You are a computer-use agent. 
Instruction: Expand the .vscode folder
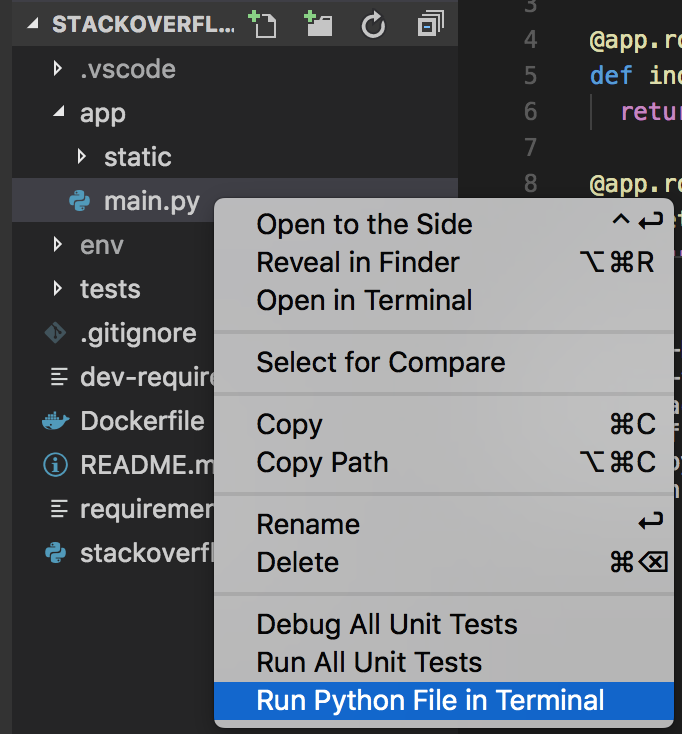pyautogui.click(x=57, y=69)
